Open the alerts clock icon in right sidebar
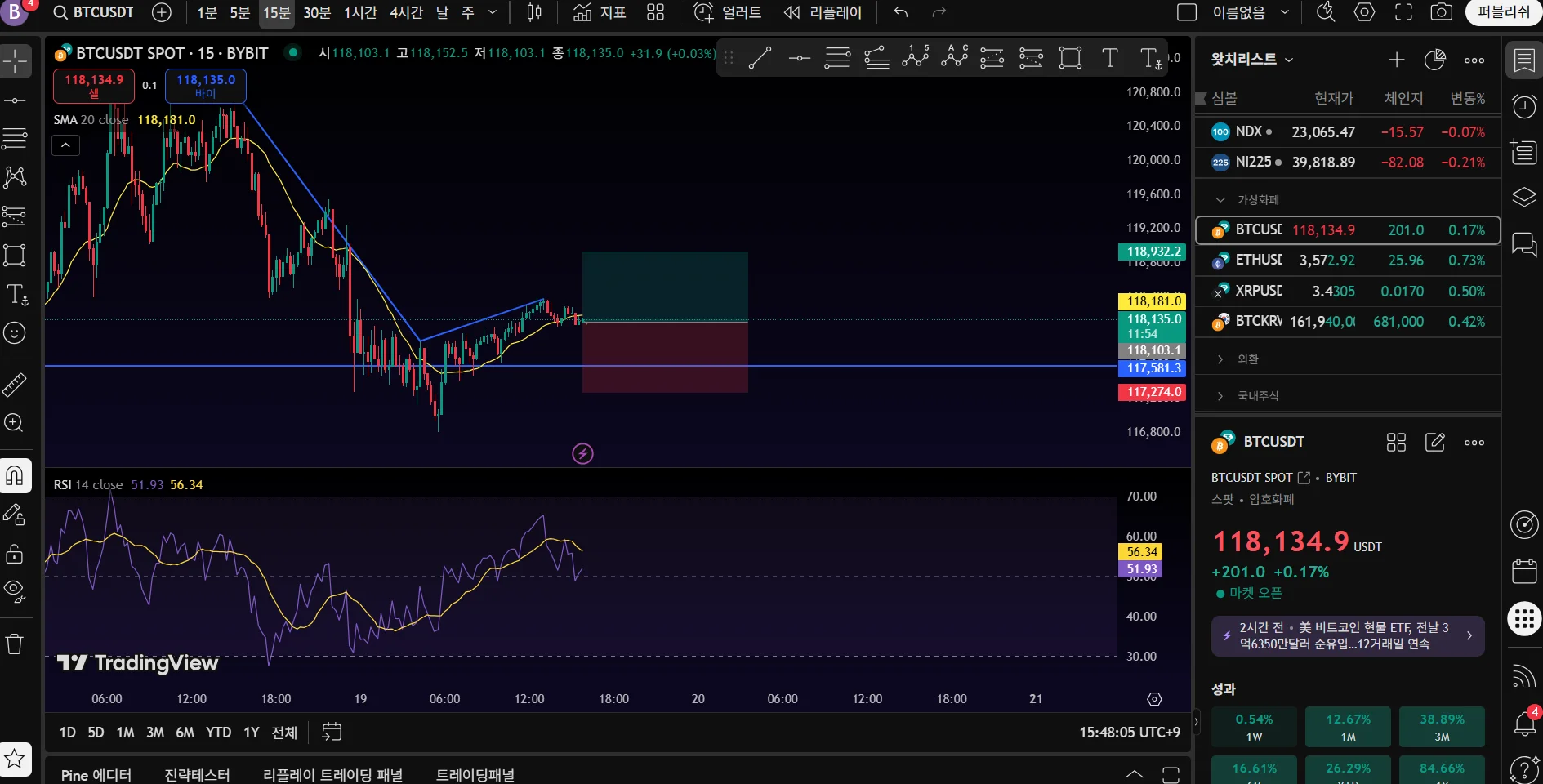Viewport: 1543px width, 784px height. click(x=1524, y=106)
